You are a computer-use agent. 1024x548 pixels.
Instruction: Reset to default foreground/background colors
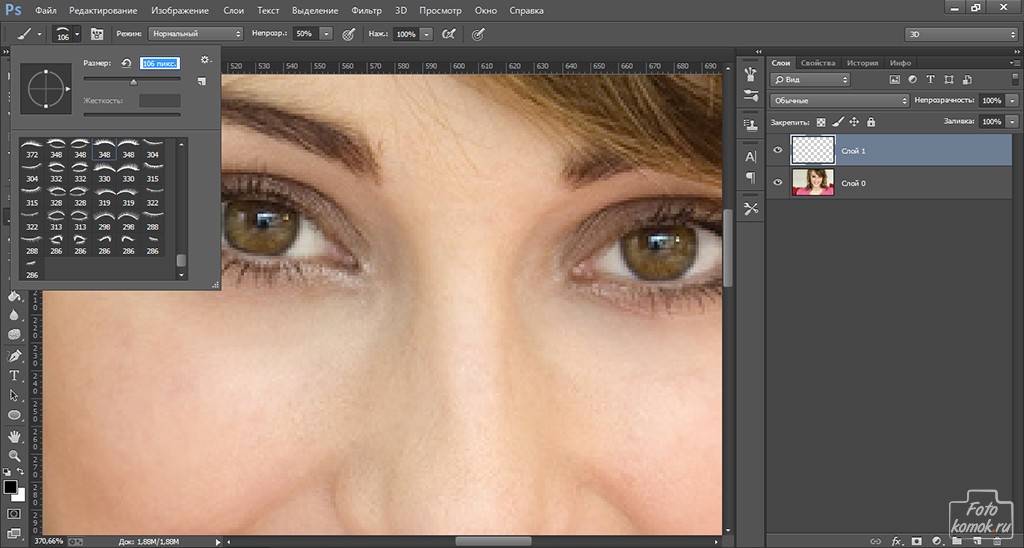pos(7,472)
